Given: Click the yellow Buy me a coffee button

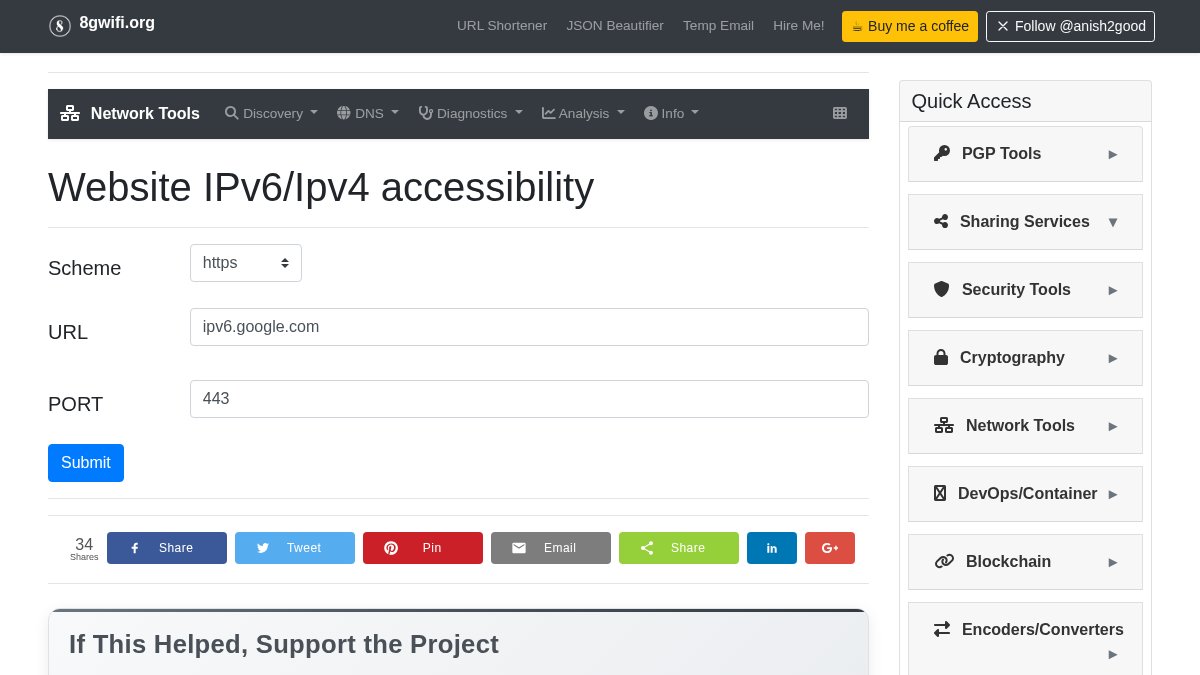Looking at the screenshot, I should (909, 26).
